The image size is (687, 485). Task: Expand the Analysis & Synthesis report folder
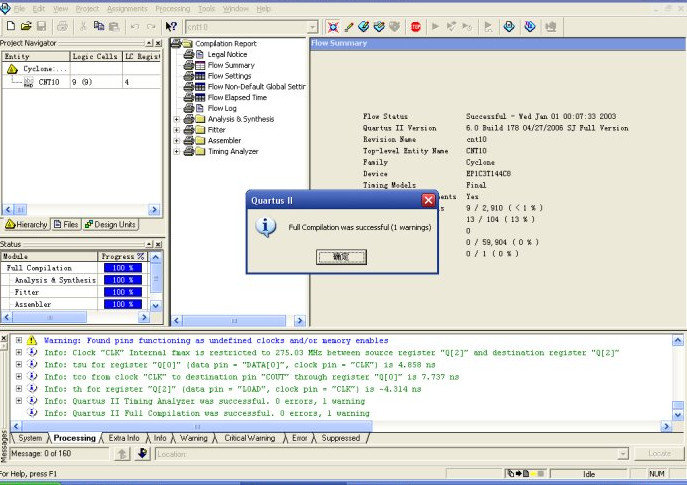click(177, 119)
